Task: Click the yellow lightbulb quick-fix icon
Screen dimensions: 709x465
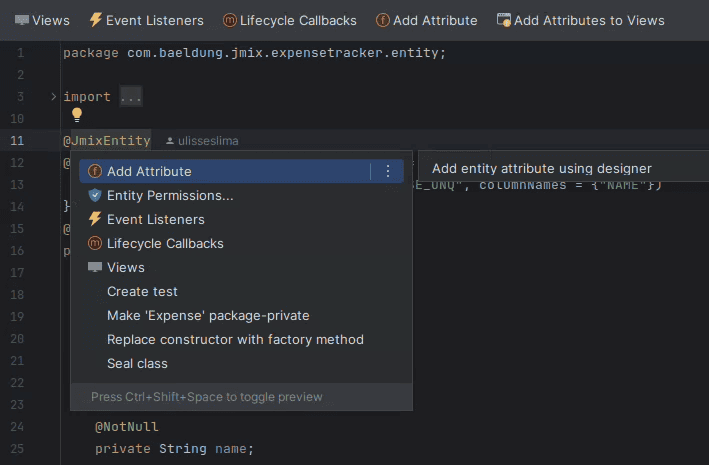Action: click(x=77, y=116)
